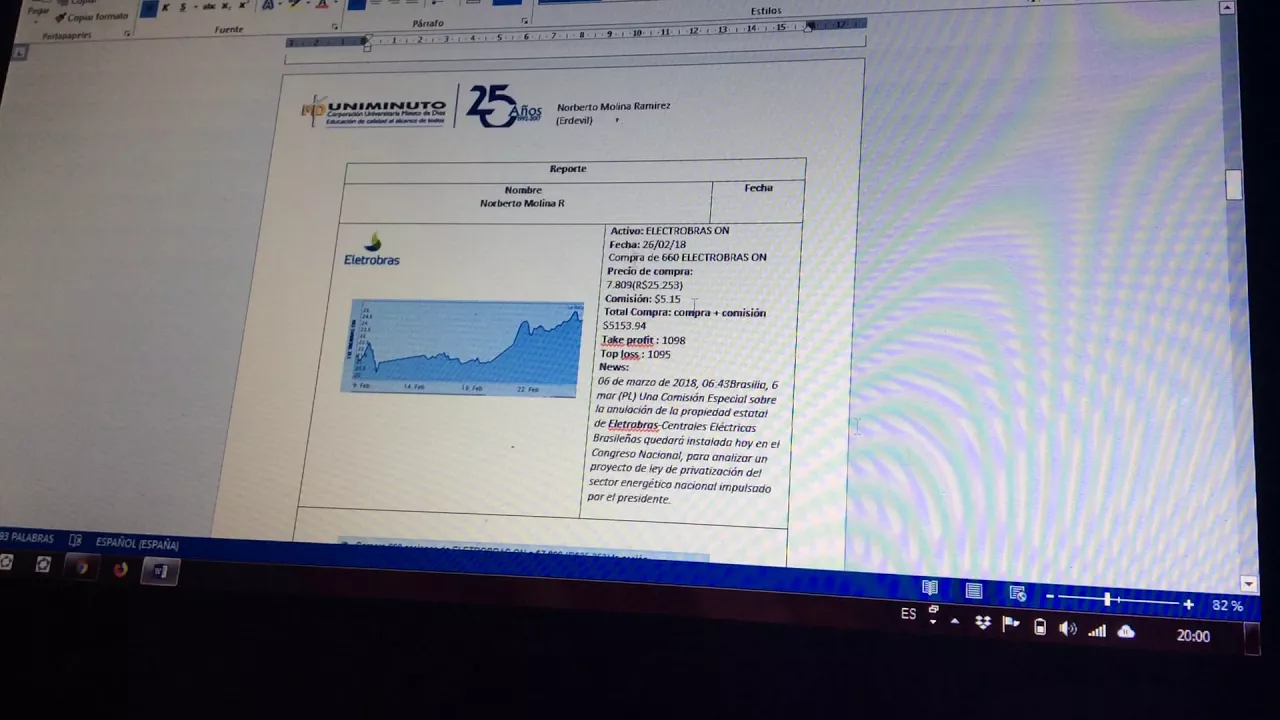Click the ES input language indicator
This screenshot has height=720, width=1280.
(x=908, y=614)
